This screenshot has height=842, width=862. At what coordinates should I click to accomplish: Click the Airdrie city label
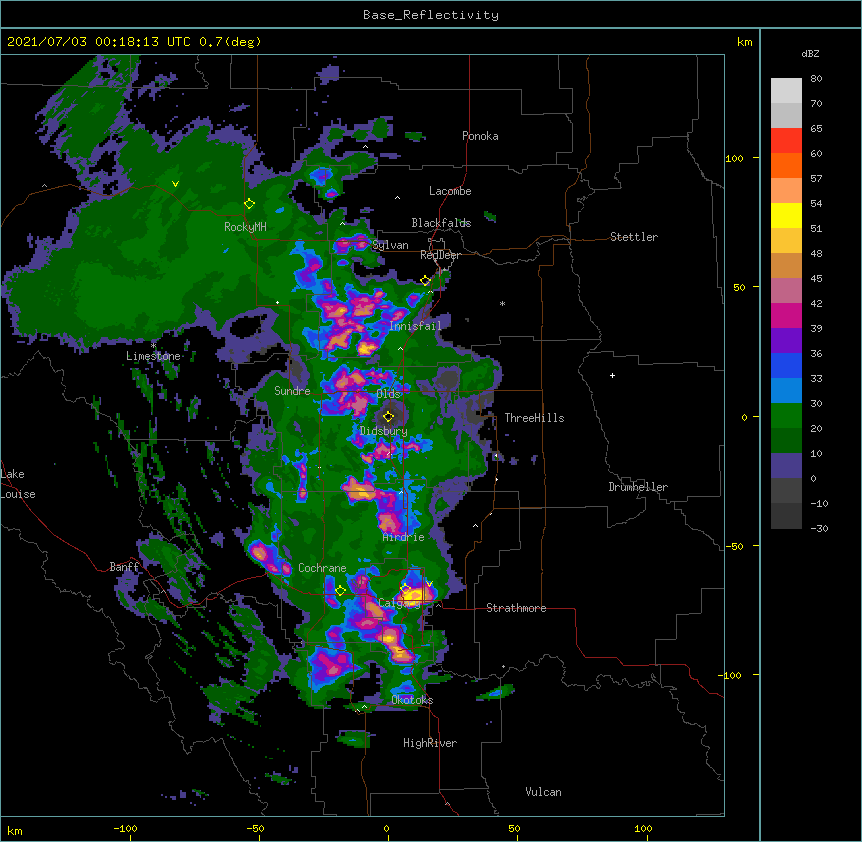pyautogui.click(x=404, y=537)
